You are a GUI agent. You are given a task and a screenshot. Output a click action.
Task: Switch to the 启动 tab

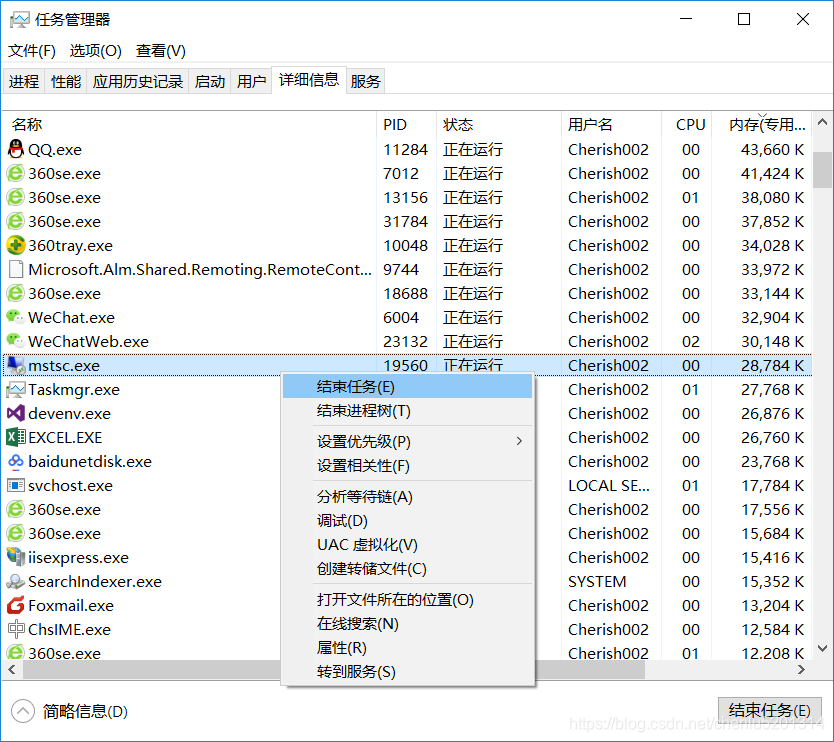point(210,81)
